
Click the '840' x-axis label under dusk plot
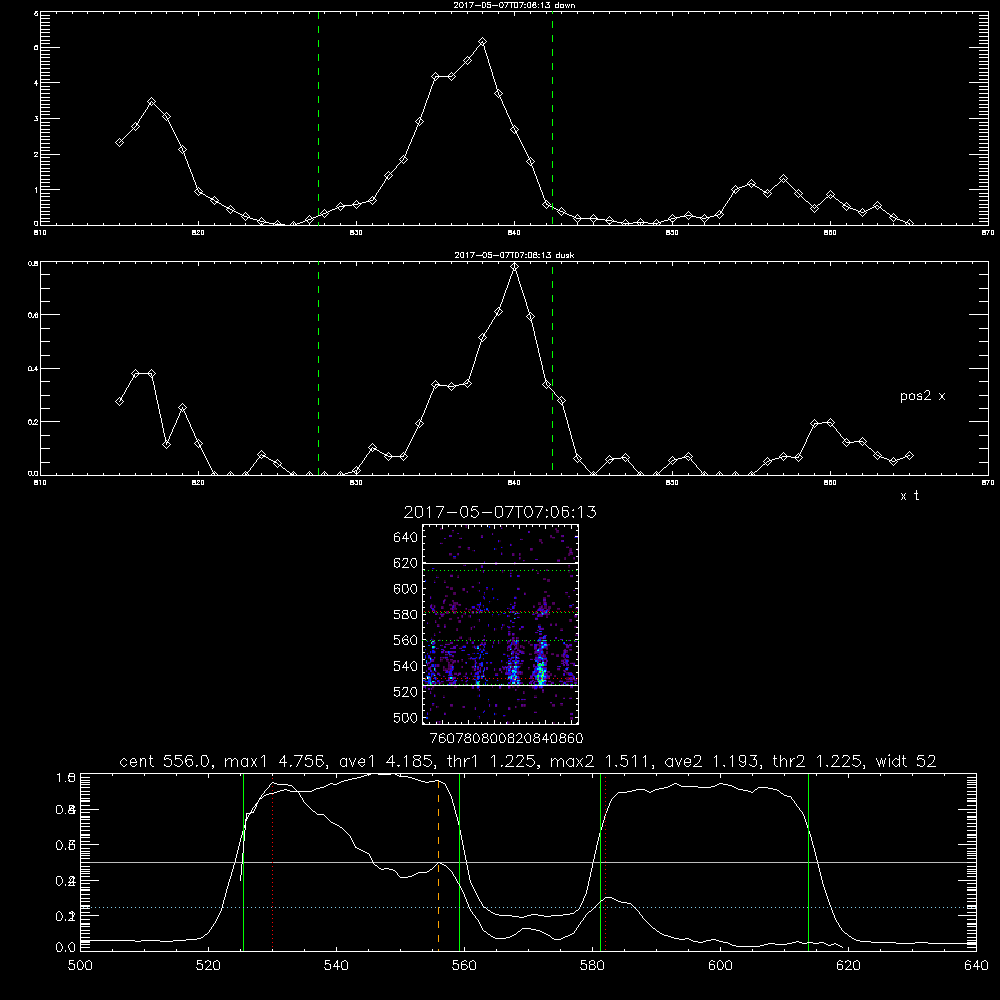tap(515, 483)
